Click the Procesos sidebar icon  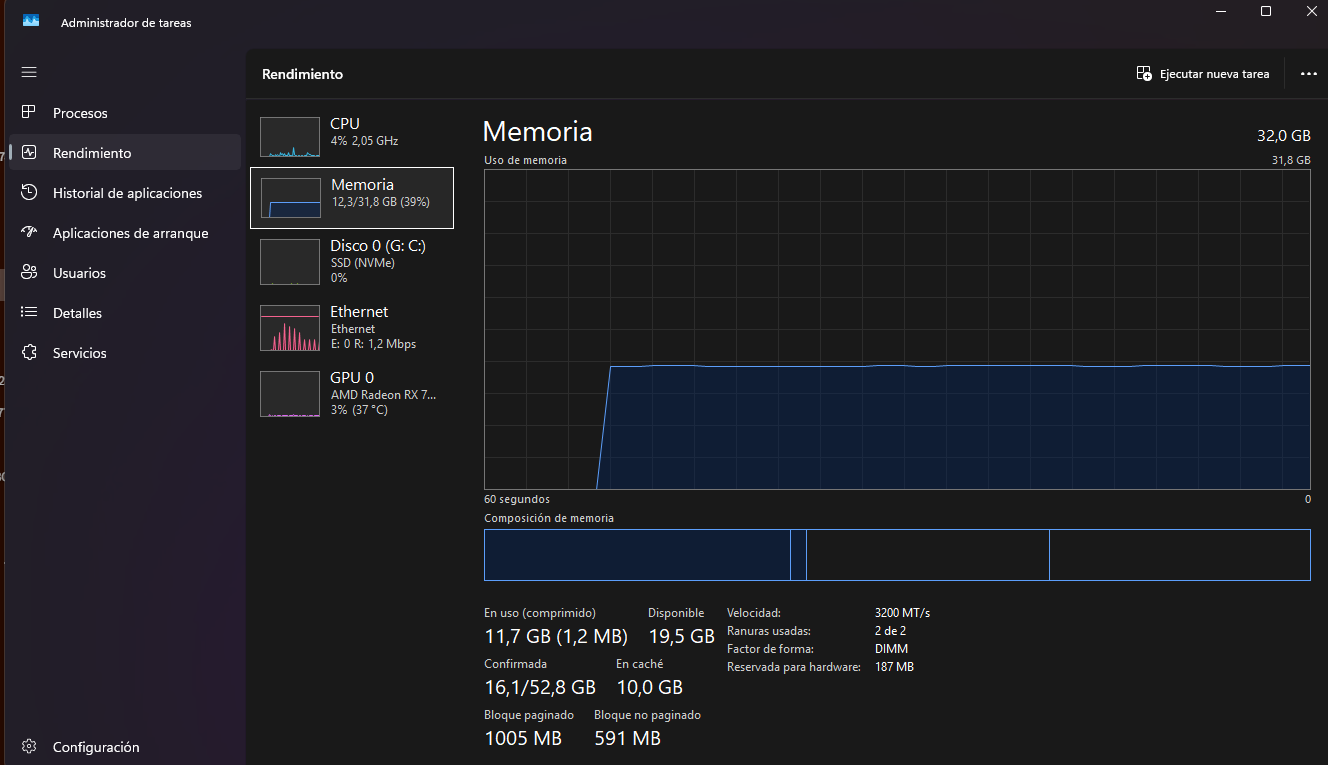coord(29,113)
